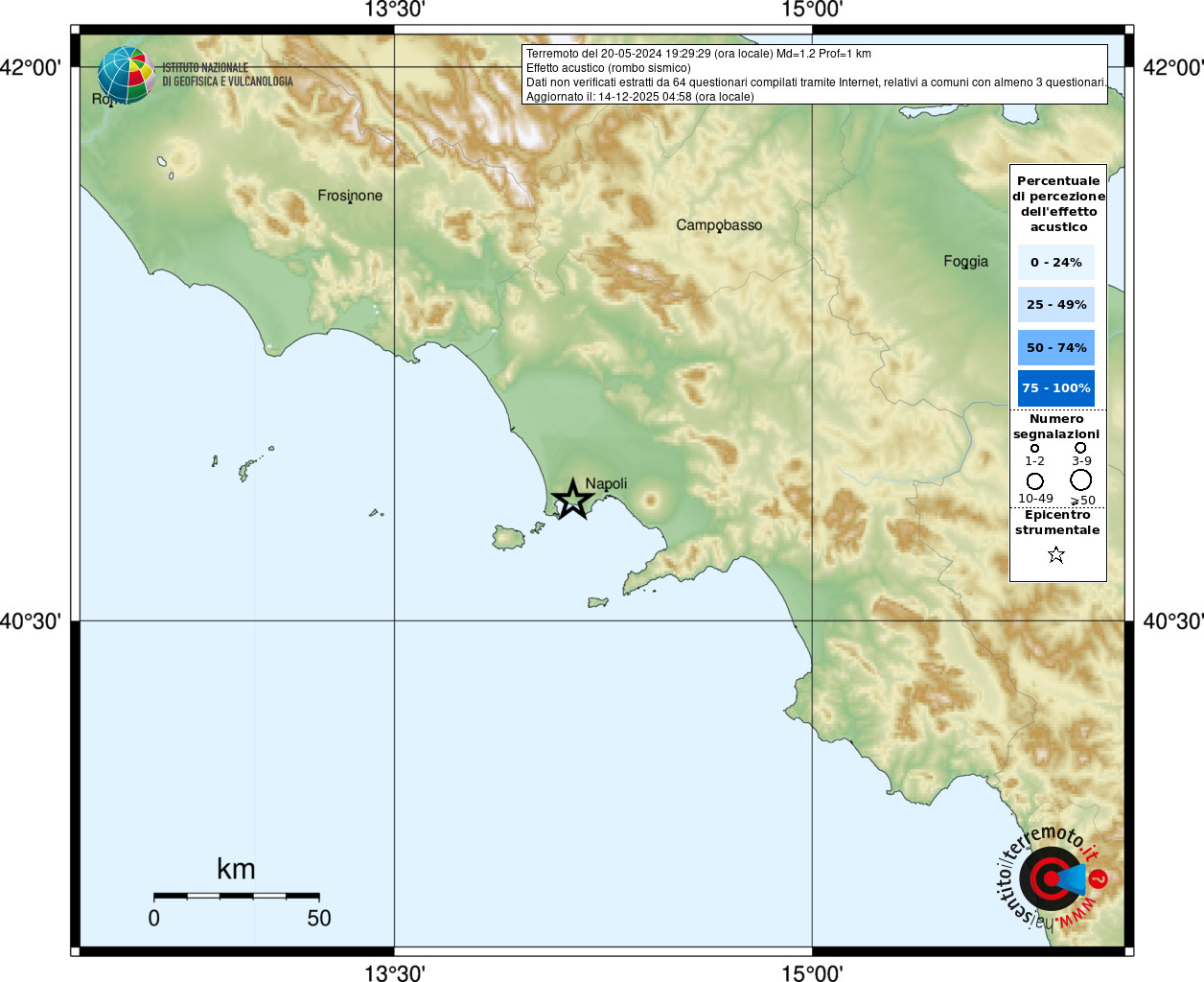Click the 'km' scale unit label

click(x=236, y=869)
